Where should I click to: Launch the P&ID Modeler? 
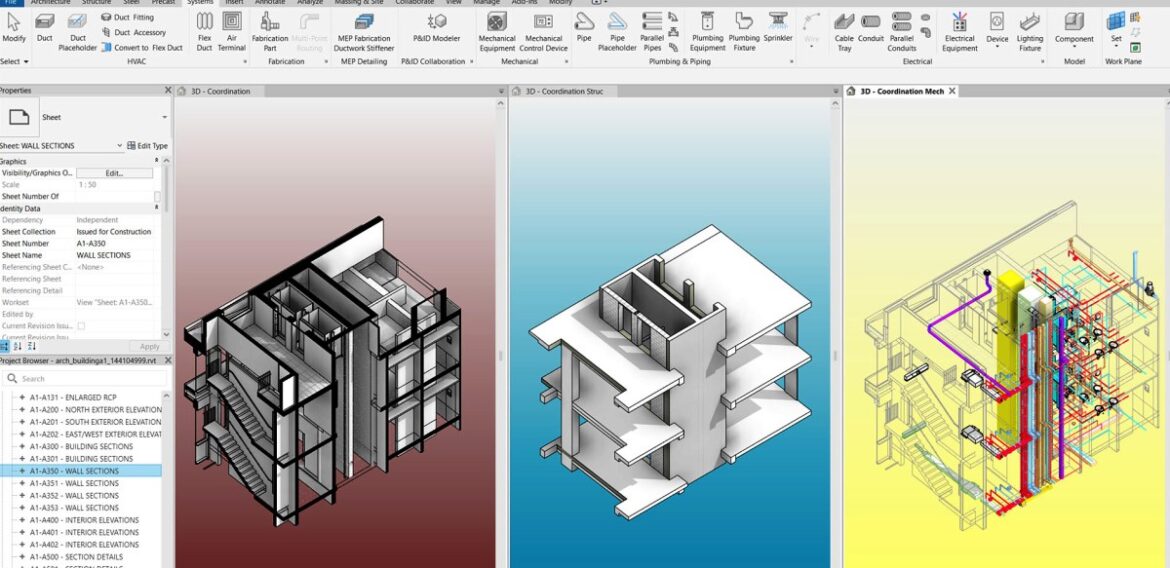tap(437, 27)
